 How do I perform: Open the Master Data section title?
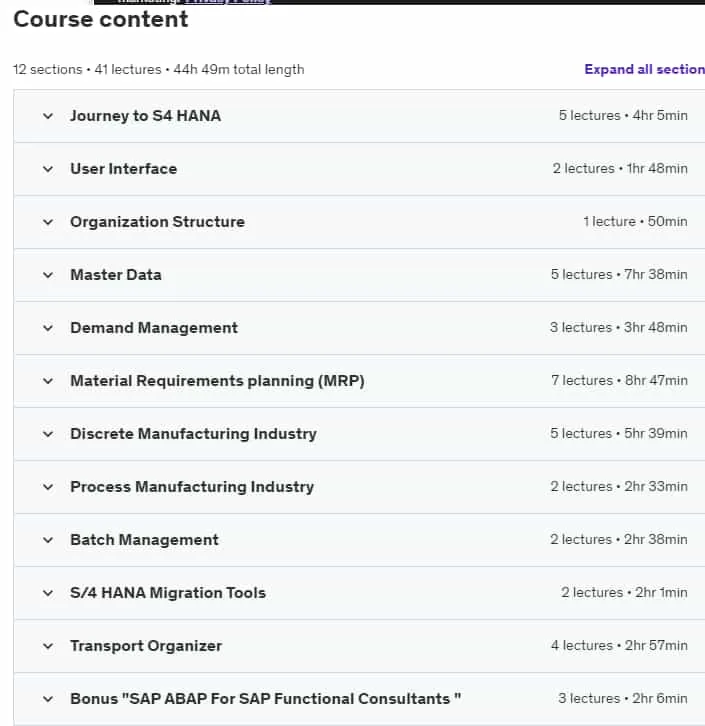click(116, 275)
